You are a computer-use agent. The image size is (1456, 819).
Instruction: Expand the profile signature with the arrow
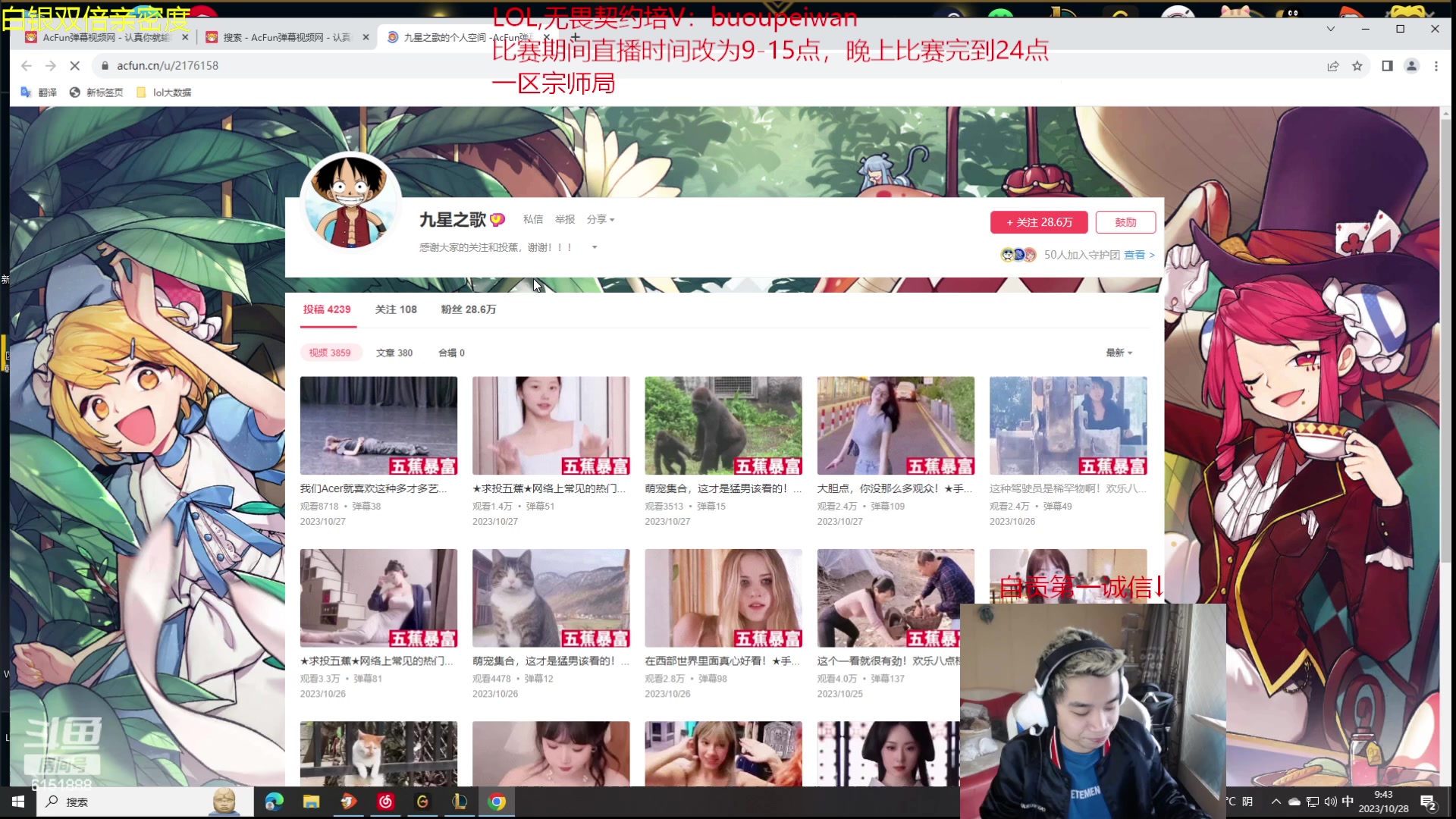point(595,247)
